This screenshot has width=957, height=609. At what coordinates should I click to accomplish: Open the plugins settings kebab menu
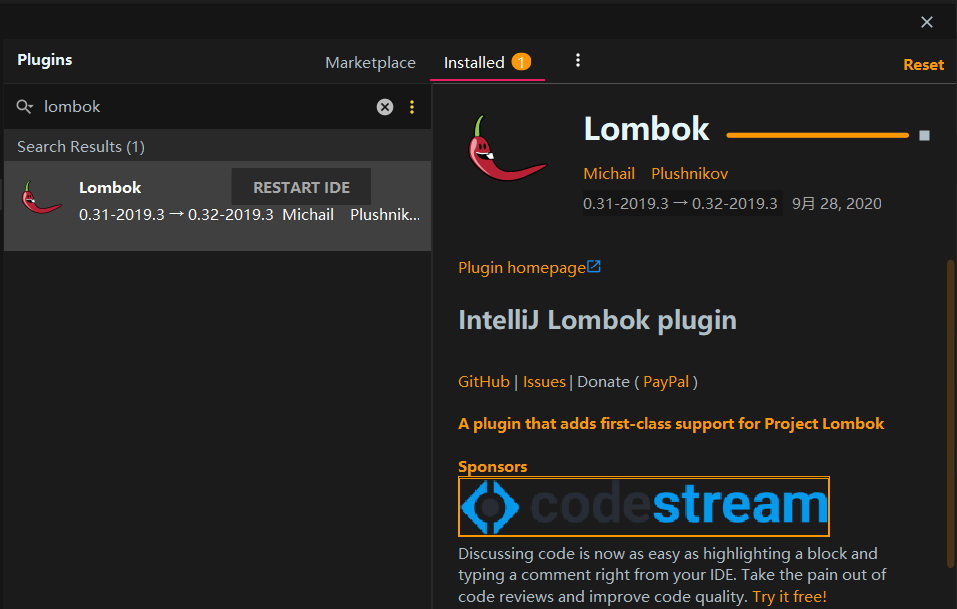click(577, 60)
